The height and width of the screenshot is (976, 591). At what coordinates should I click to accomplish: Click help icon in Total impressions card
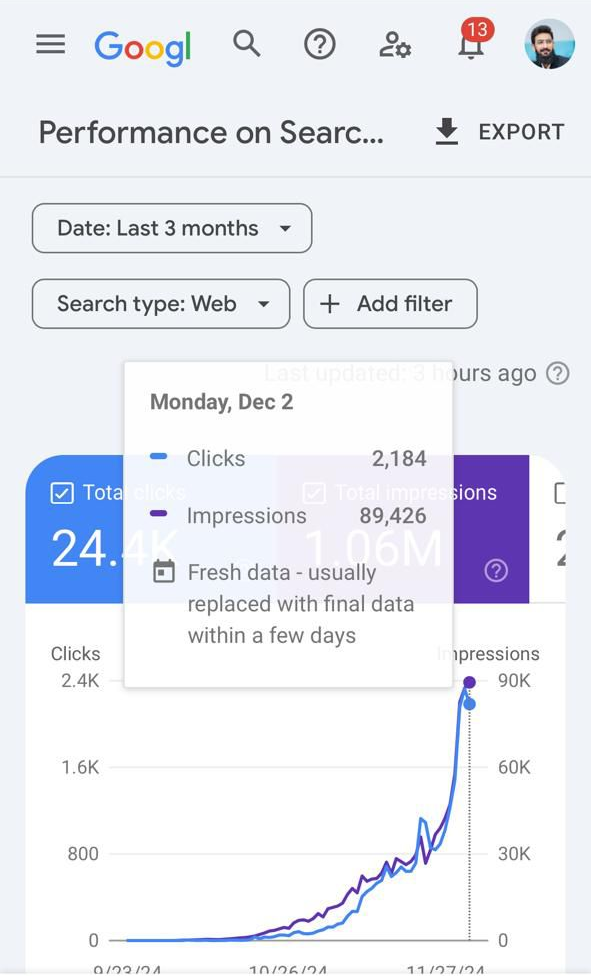[496, 571]
